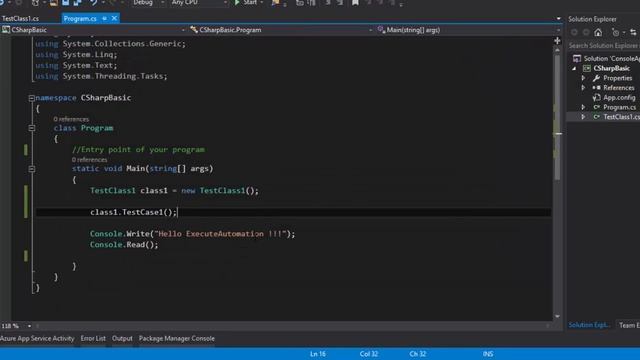Expand the TestClass1.cs tree node
Screen dimensions: 640x360
[583, 117]
